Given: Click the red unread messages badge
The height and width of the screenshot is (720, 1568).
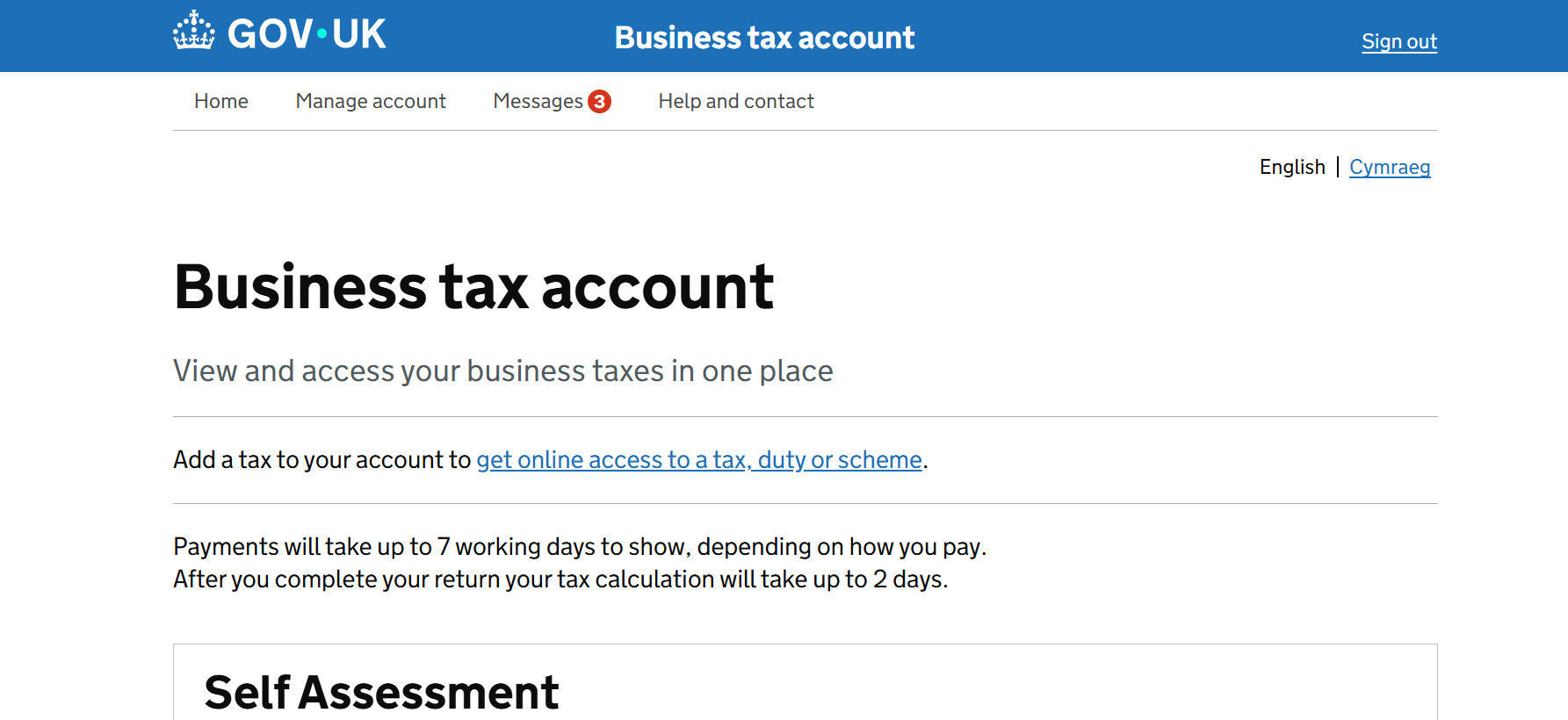Looking at the screenshot, I should click(599, 101).
